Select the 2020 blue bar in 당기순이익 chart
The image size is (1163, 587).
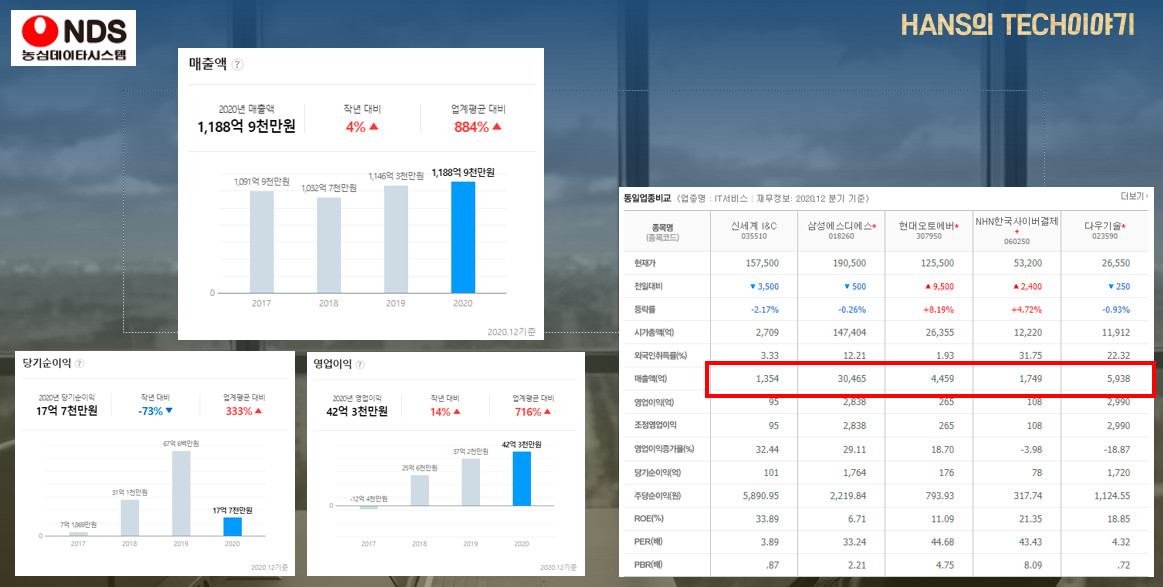coord(232,527)
